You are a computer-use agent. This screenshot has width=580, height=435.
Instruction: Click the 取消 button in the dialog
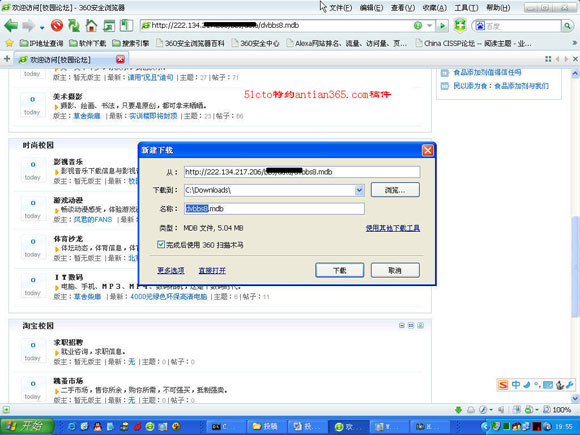395,270
